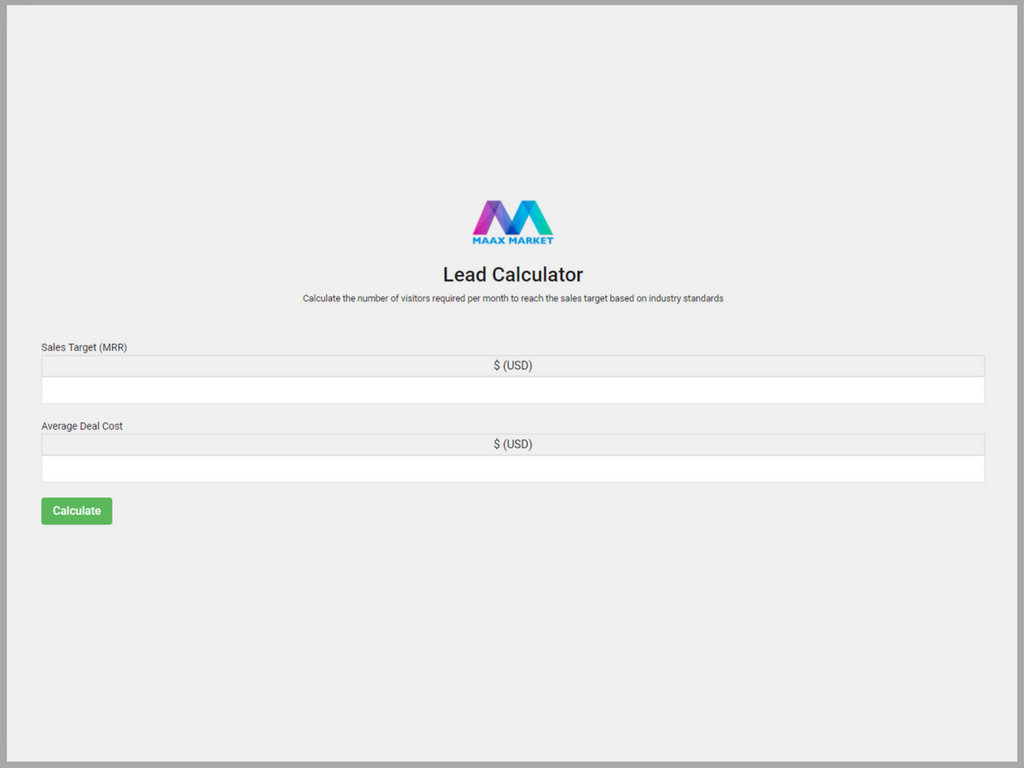
Task: Click the word Calculator in the page title
Action: coord(537,274)
